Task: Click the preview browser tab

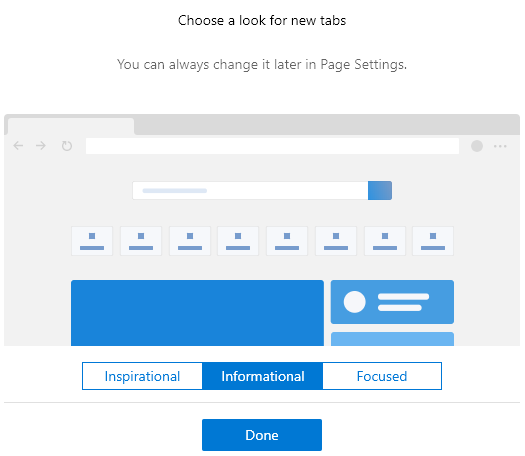Action: click(x=71, y=127)
